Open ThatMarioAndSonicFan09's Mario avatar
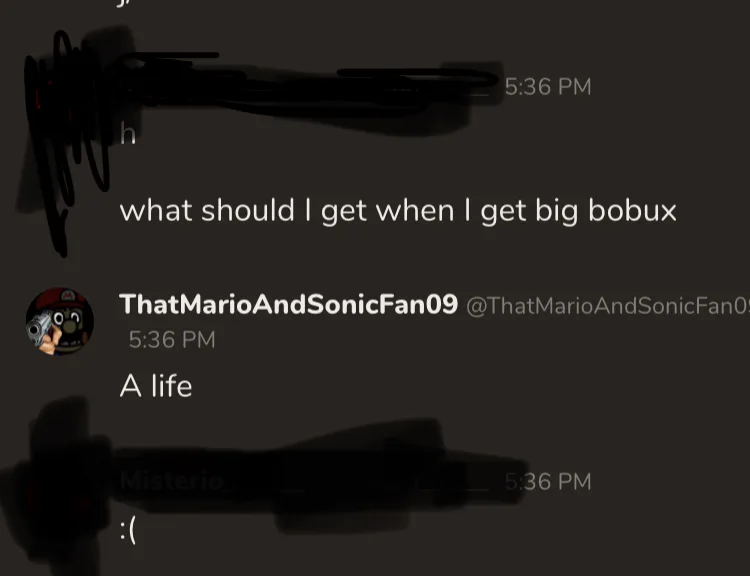 60,321
